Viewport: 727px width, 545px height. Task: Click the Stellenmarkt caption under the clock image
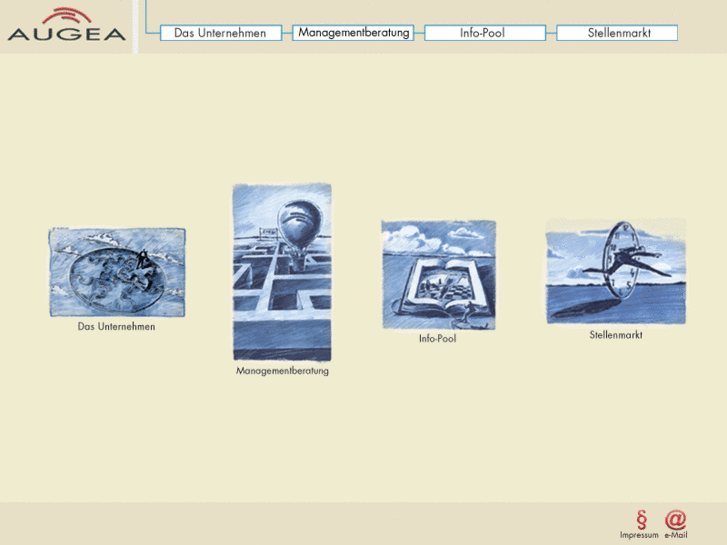click(616, 335)
